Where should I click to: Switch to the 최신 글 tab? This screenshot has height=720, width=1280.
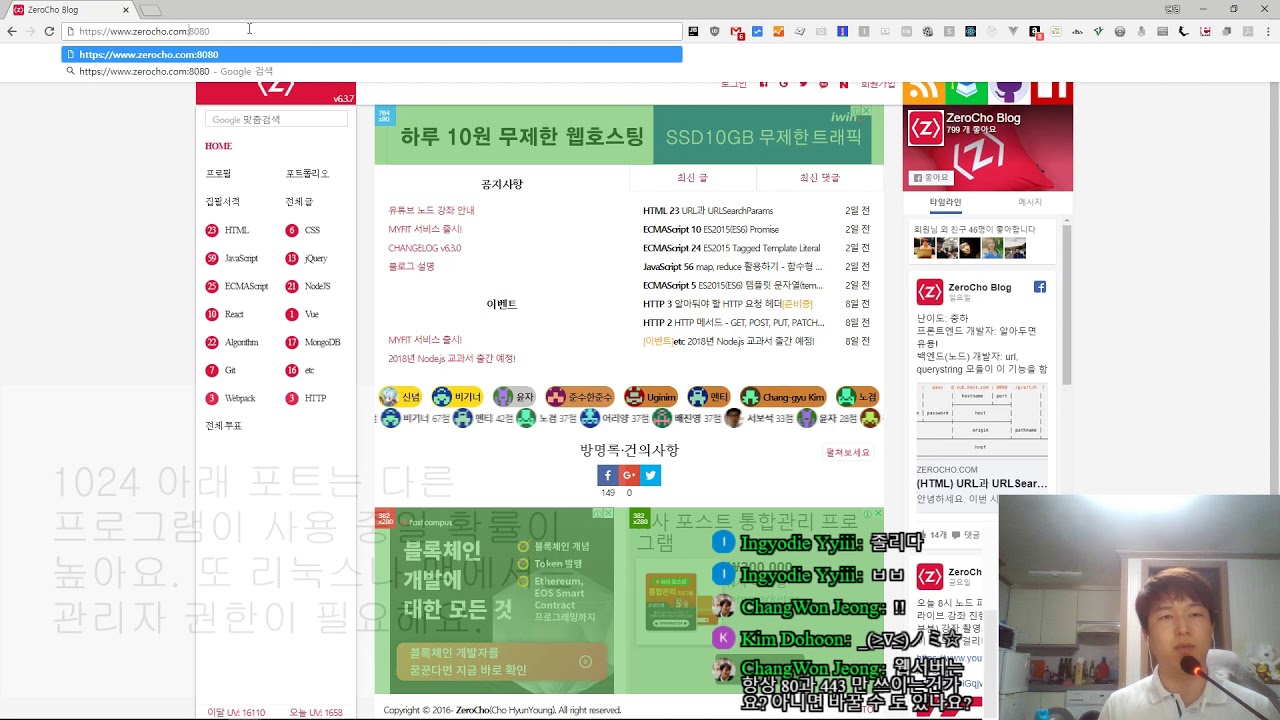tap(693, 178)
